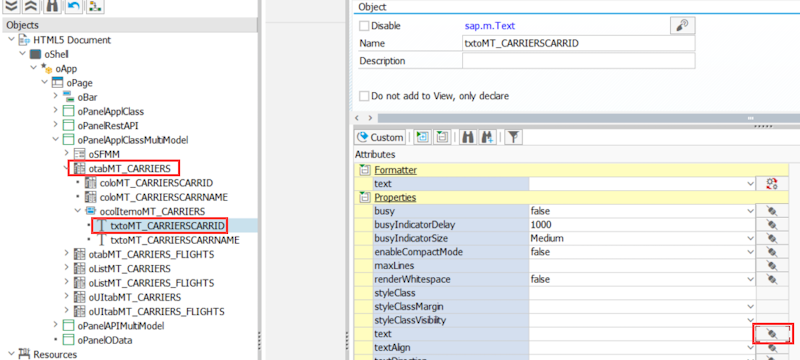
Task: Click the Formatter section heading link
Action: point(395,170)
